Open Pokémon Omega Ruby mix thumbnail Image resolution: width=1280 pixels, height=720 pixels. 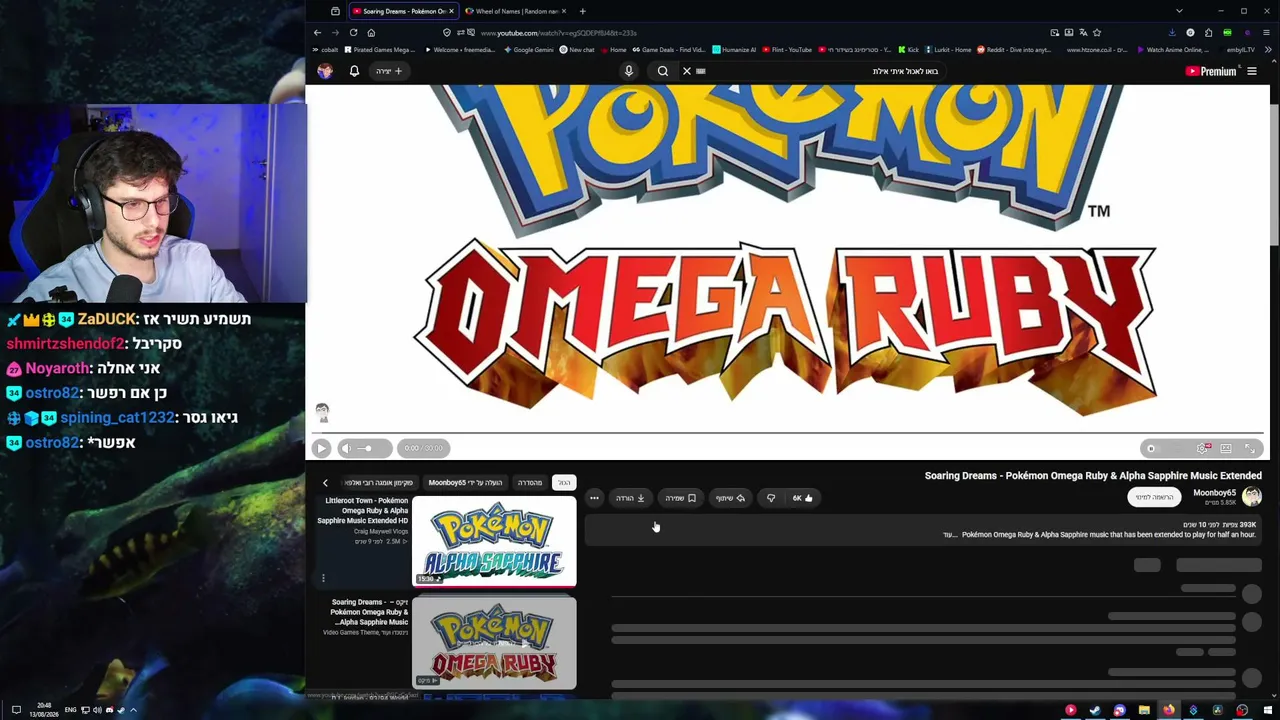[x=494, y=643]
